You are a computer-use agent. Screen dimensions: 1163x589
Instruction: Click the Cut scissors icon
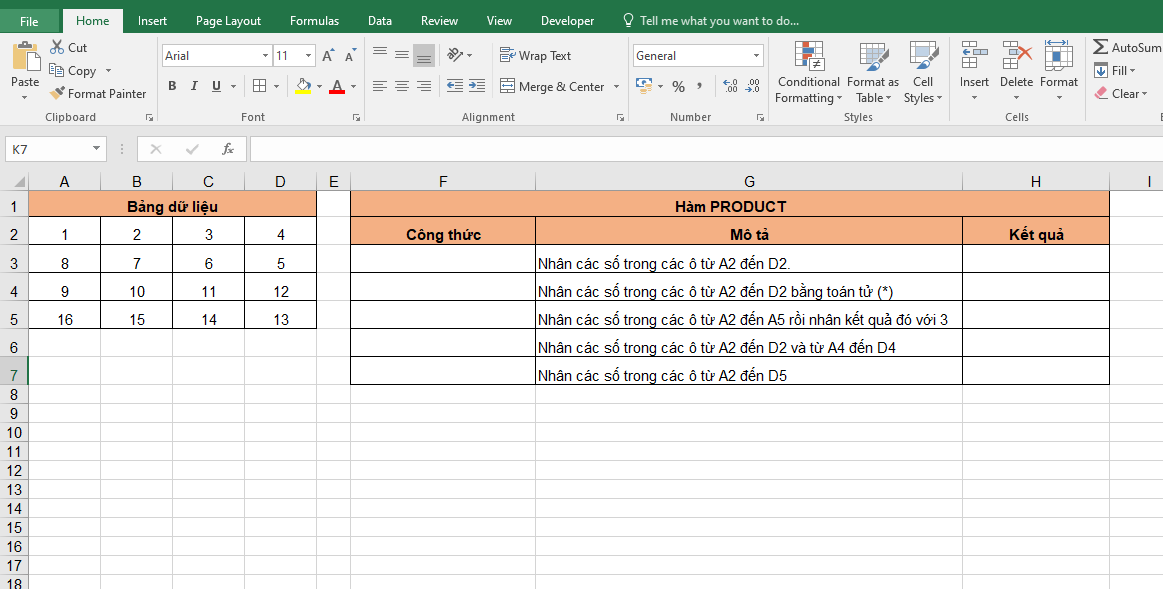(x=57, y=47)
